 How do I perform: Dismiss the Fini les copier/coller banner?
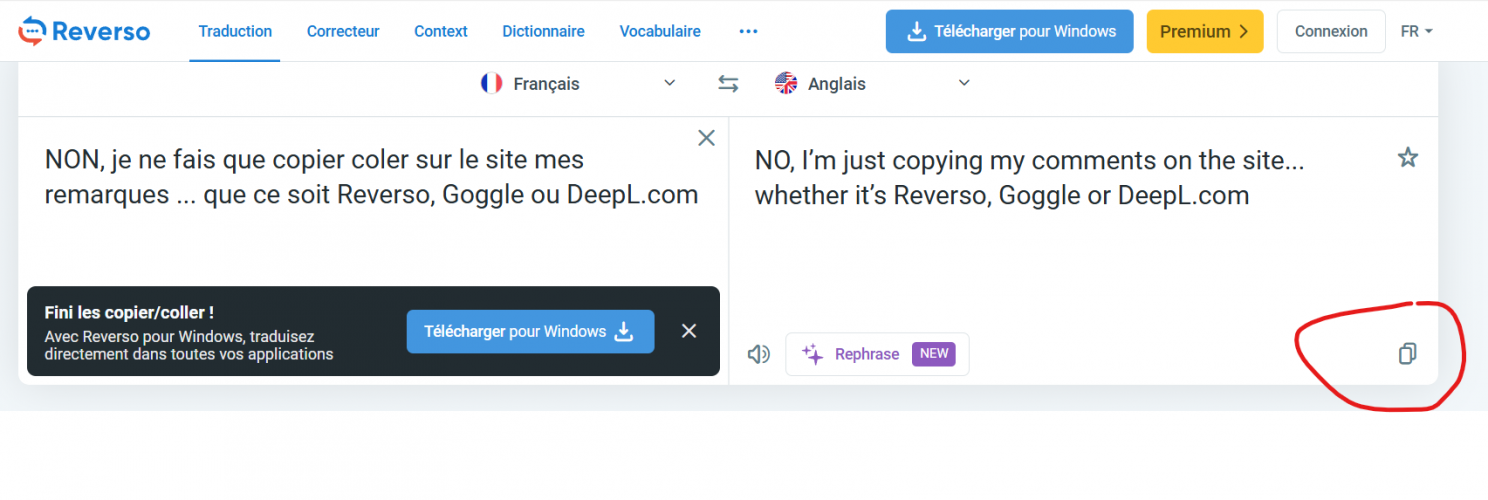(x=689, y=331)
